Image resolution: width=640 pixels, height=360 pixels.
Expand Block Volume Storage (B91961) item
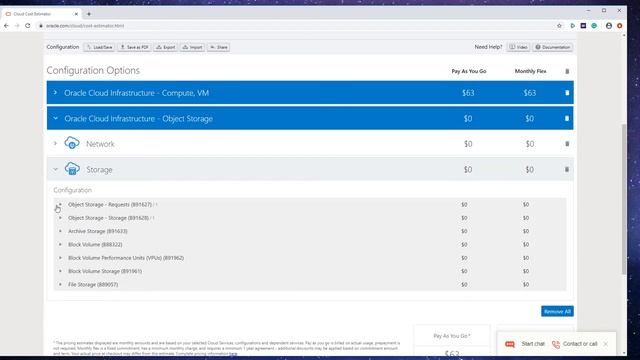coord(60,271)
